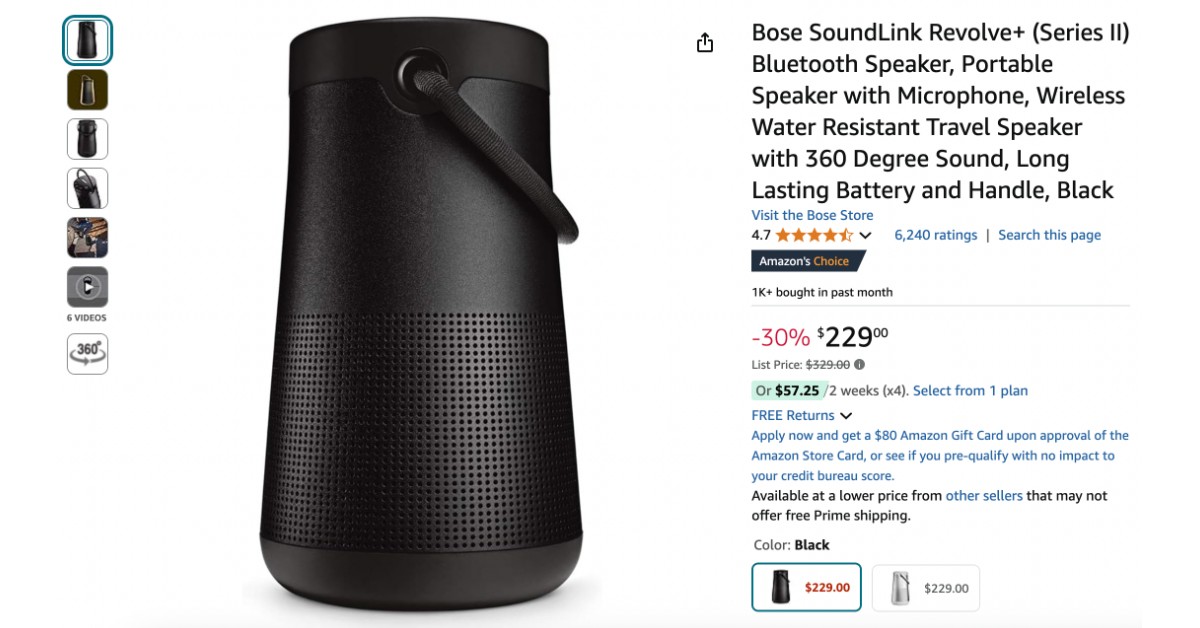Image resolution: width=1200 pixels, height=628 pixels.
Task: Click the share icon above product image
Action: [705, 43]
